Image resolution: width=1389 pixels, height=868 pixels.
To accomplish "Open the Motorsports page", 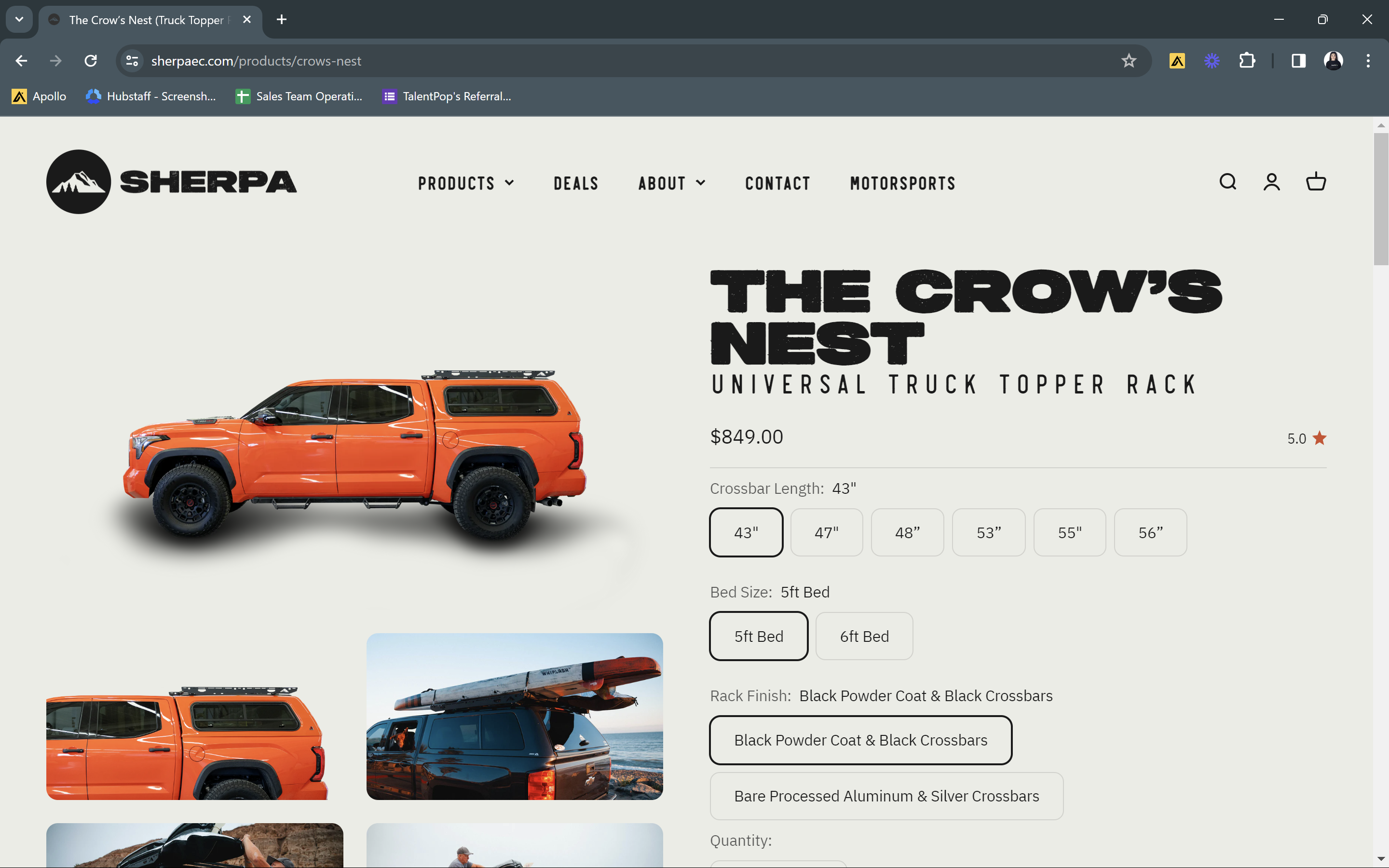I will pyautogui.click(x=903, y=183).
